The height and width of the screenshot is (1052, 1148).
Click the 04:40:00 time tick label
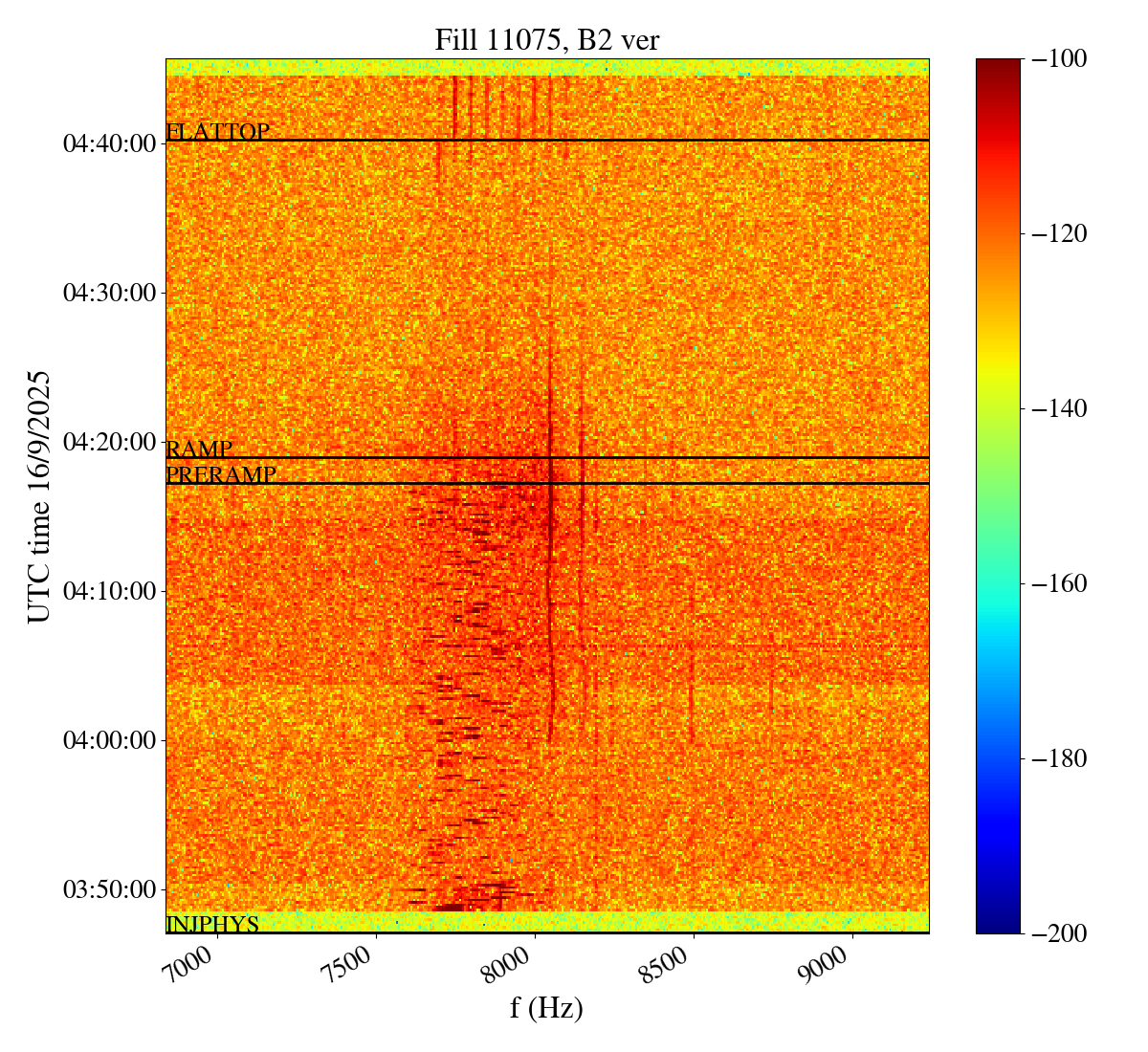coord(109,143)
